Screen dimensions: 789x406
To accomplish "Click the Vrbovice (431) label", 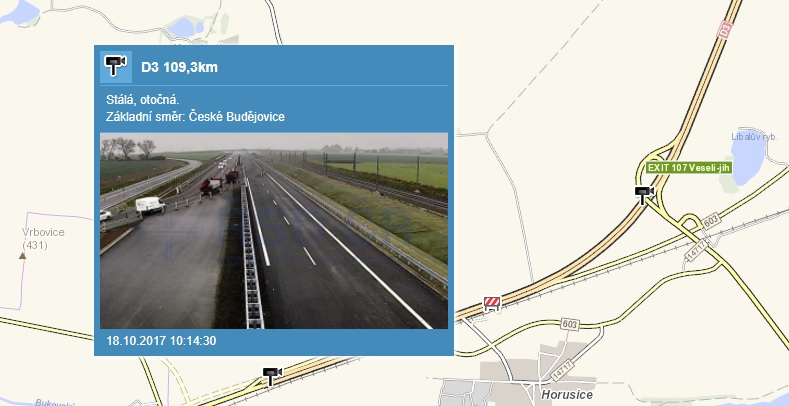I will point(43,238).
